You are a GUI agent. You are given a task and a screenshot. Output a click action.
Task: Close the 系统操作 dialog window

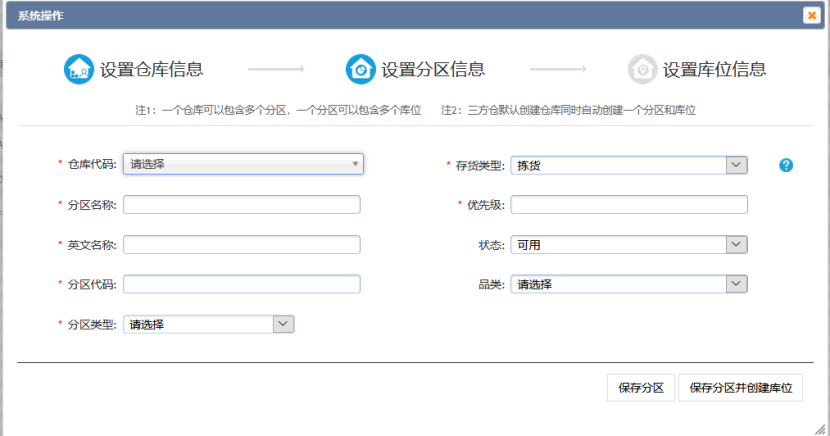point(811,15)
